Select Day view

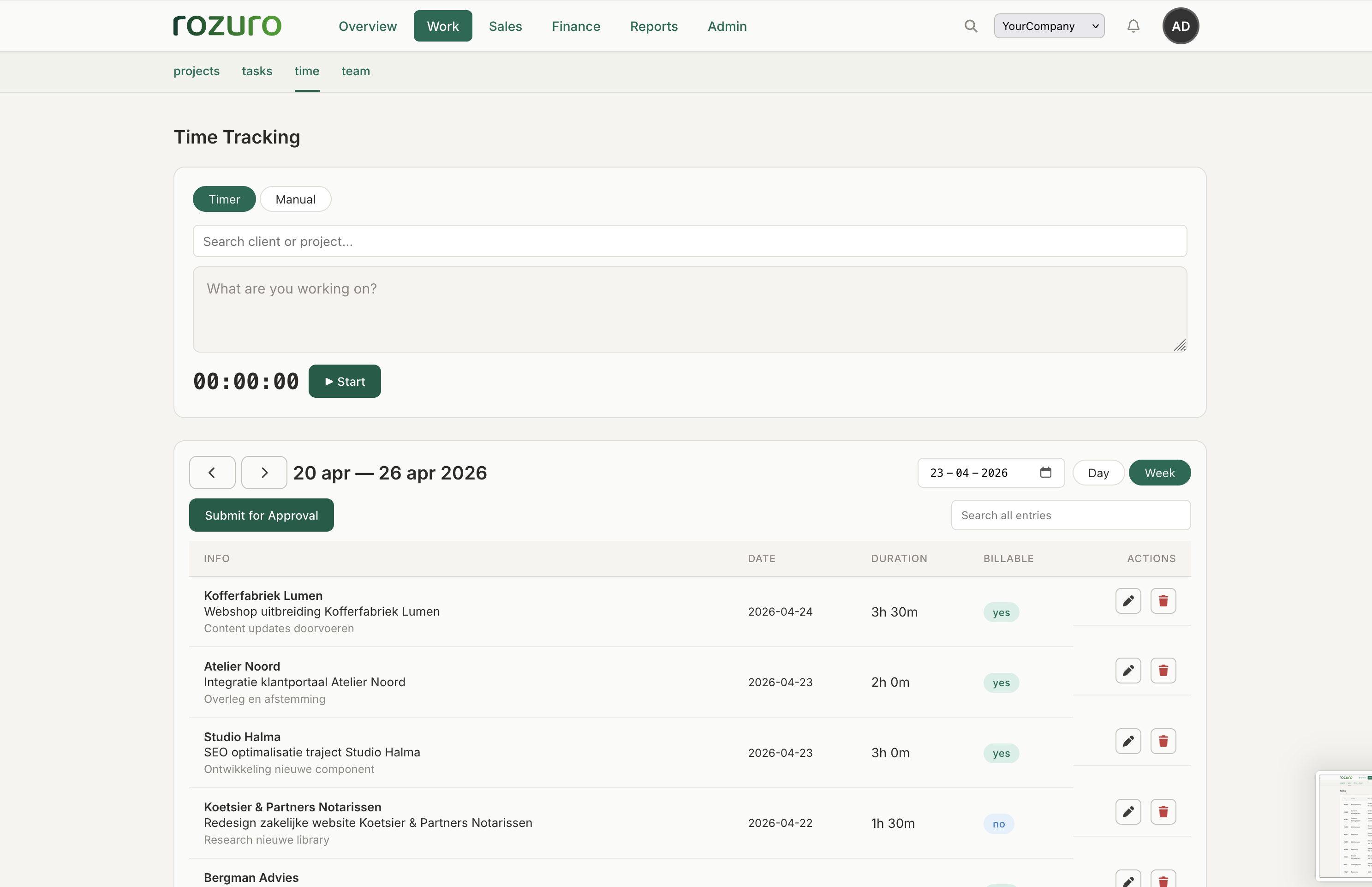coord(1098,473)
